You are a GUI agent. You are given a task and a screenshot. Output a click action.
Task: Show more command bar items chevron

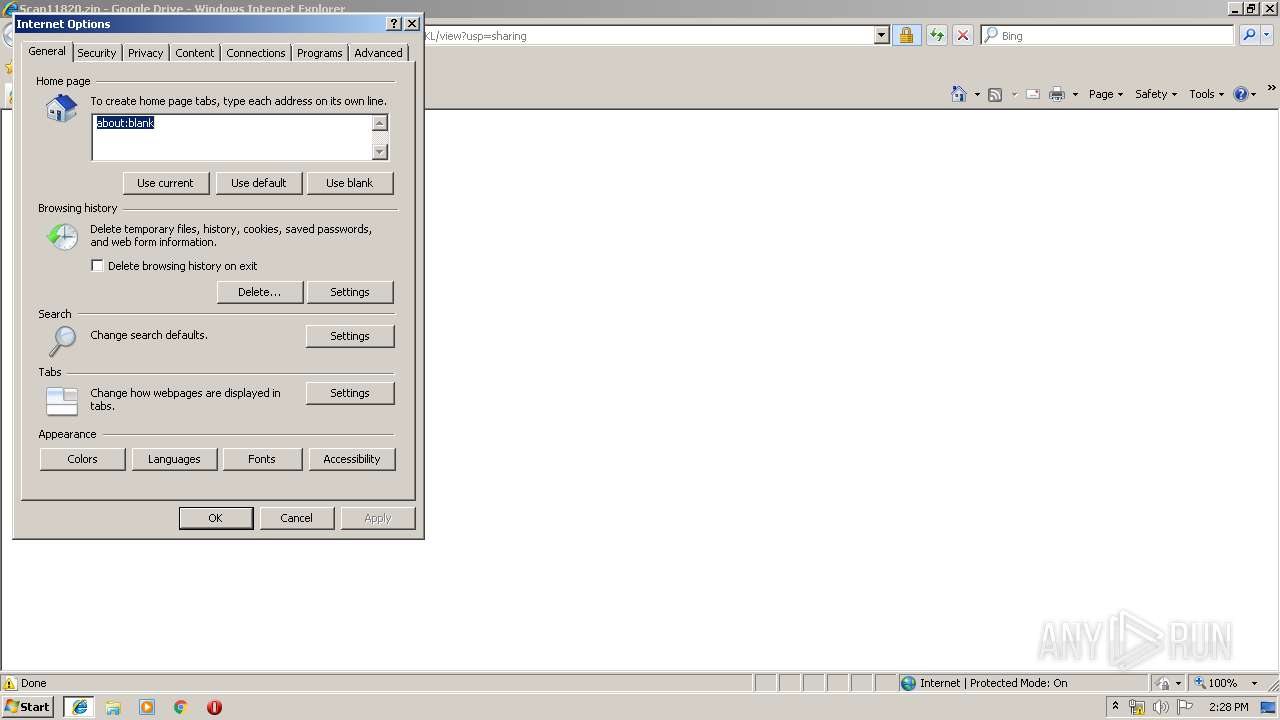pyautogui.click(x=1272, y=88)
